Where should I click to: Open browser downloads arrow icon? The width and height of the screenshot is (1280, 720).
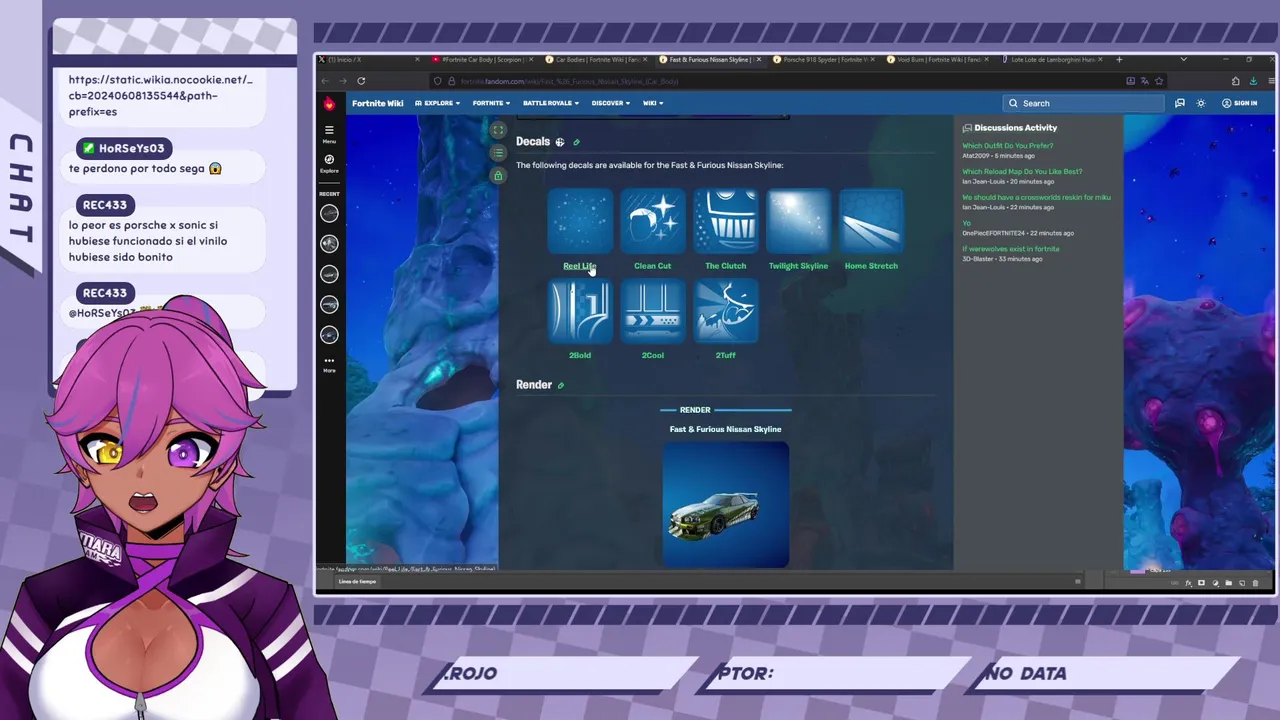tap(1253, 81)
